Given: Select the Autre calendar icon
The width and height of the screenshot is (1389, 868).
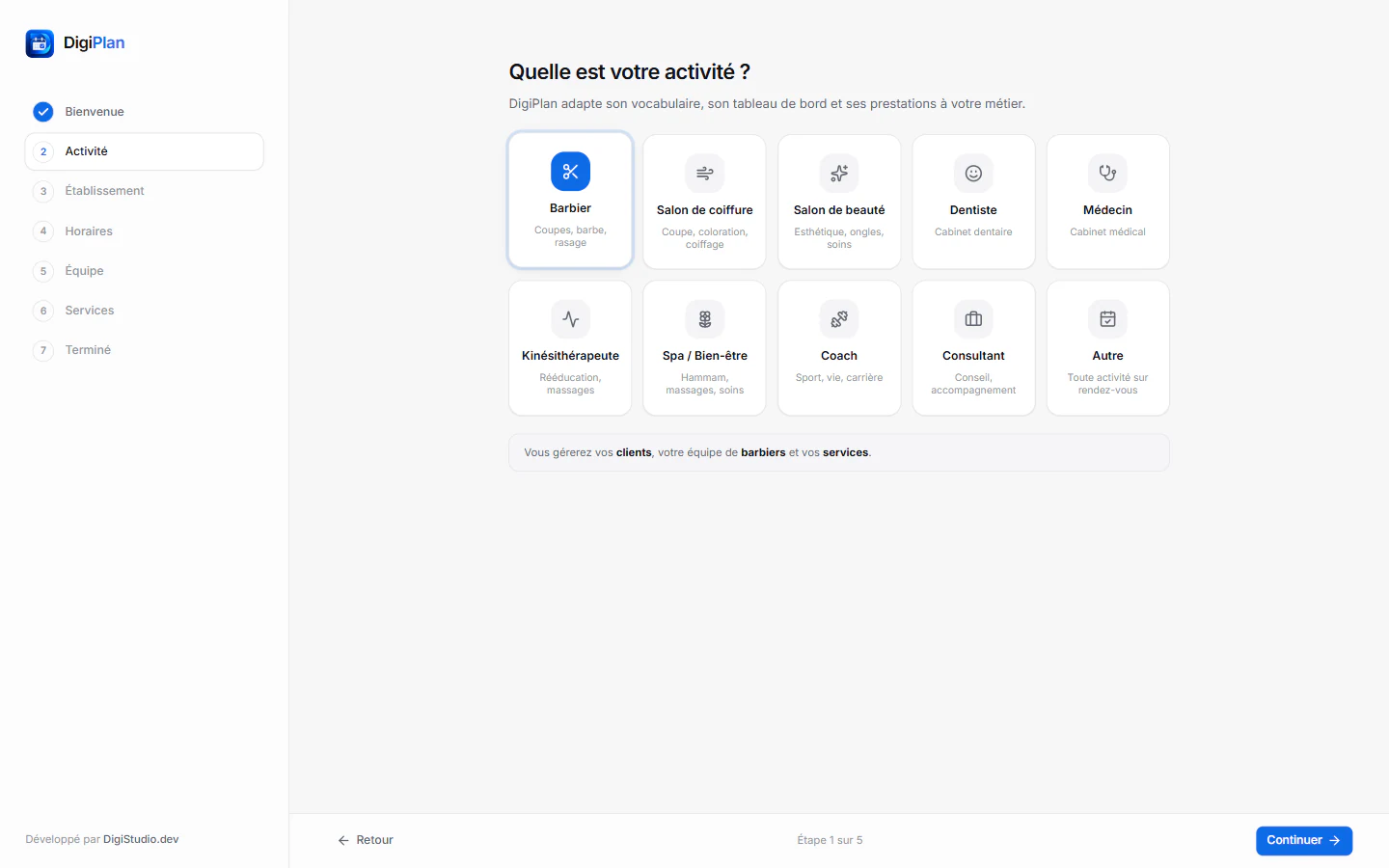Looking at the screenshot, I should (1107, 319).
